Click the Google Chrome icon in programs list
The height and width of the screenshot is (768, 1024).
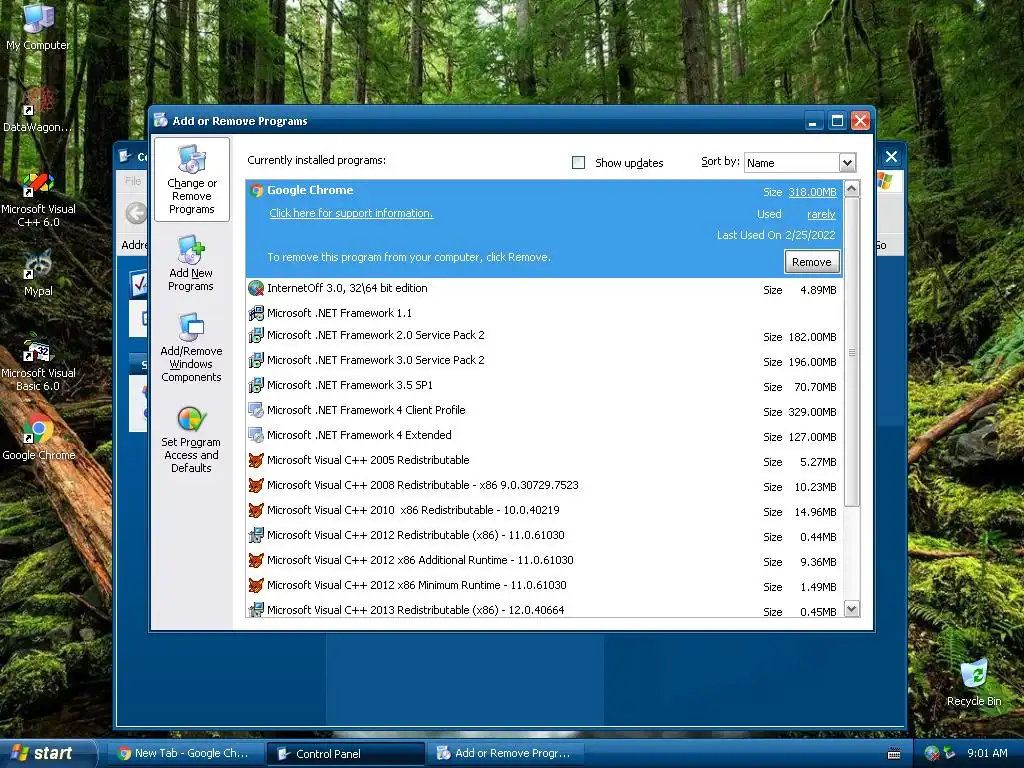pyautogui.click(x=256, y=190)
